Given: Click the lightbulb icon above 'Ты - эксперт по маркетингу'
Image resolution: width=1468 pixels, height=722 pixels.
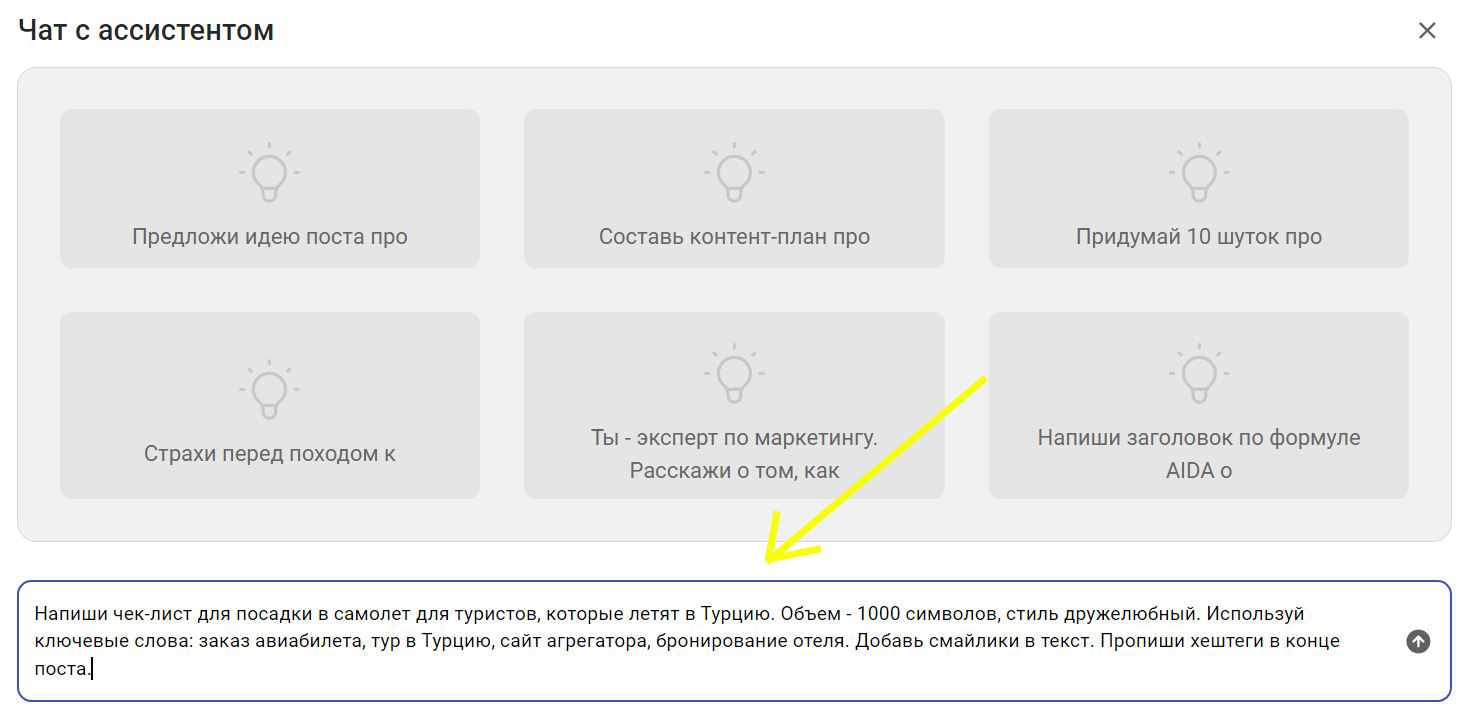Looking at the screenshot, I should coord(734,373).
